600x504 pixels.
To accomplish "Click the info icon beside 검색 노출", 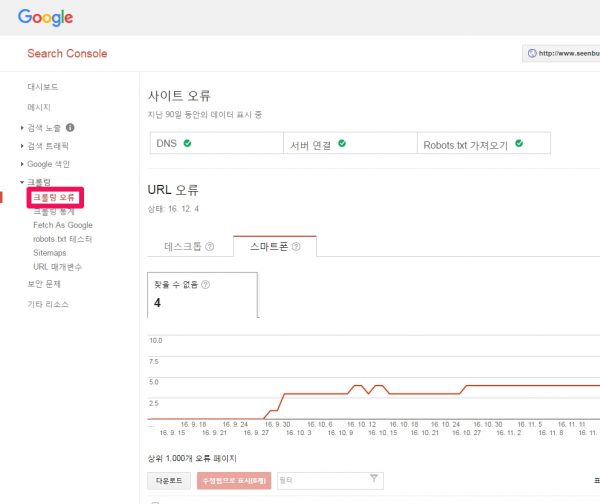I will click(70, 127).
